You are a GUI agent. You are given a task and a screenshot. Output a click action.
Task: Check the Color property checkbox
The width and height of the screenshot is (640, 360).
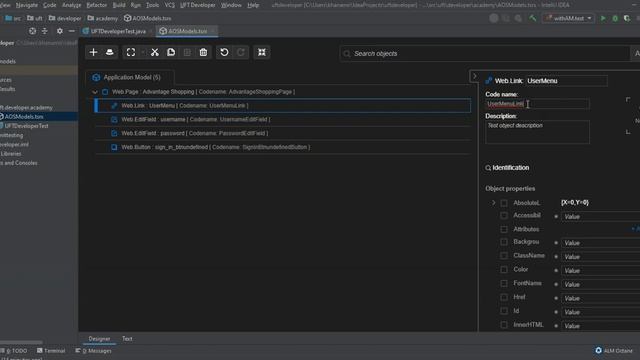pos(504,270)
